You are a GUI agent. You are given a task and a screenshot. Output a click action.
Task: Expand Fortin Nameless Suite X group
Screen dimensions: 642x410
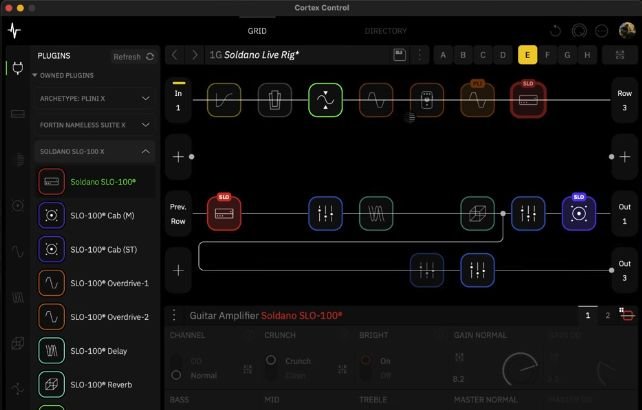pyautogui.click(x=95, y=125)
